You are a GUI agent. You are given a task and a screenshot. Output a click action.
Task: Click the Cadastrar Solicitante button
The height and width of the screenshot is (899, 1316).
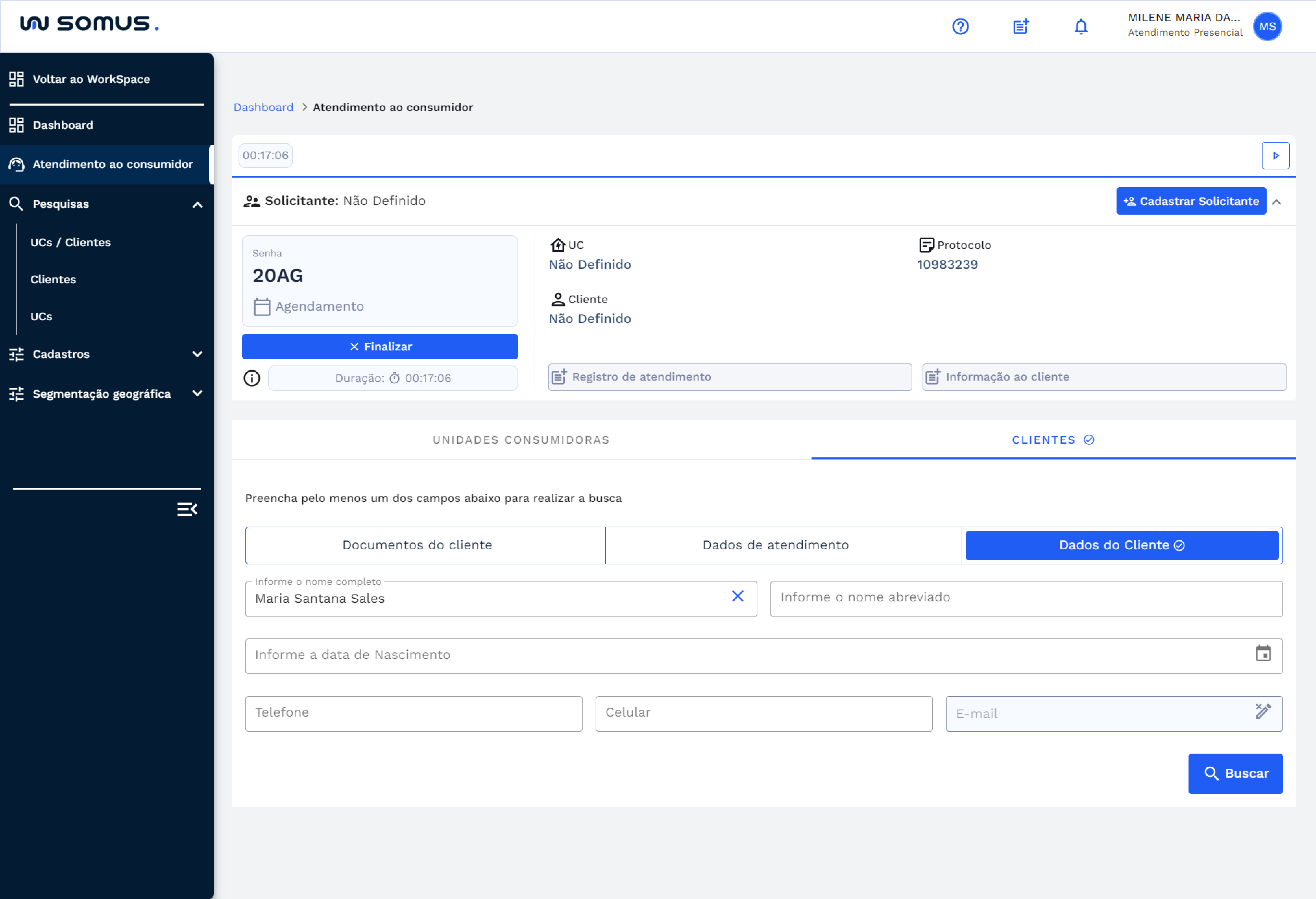point(1191,201)
